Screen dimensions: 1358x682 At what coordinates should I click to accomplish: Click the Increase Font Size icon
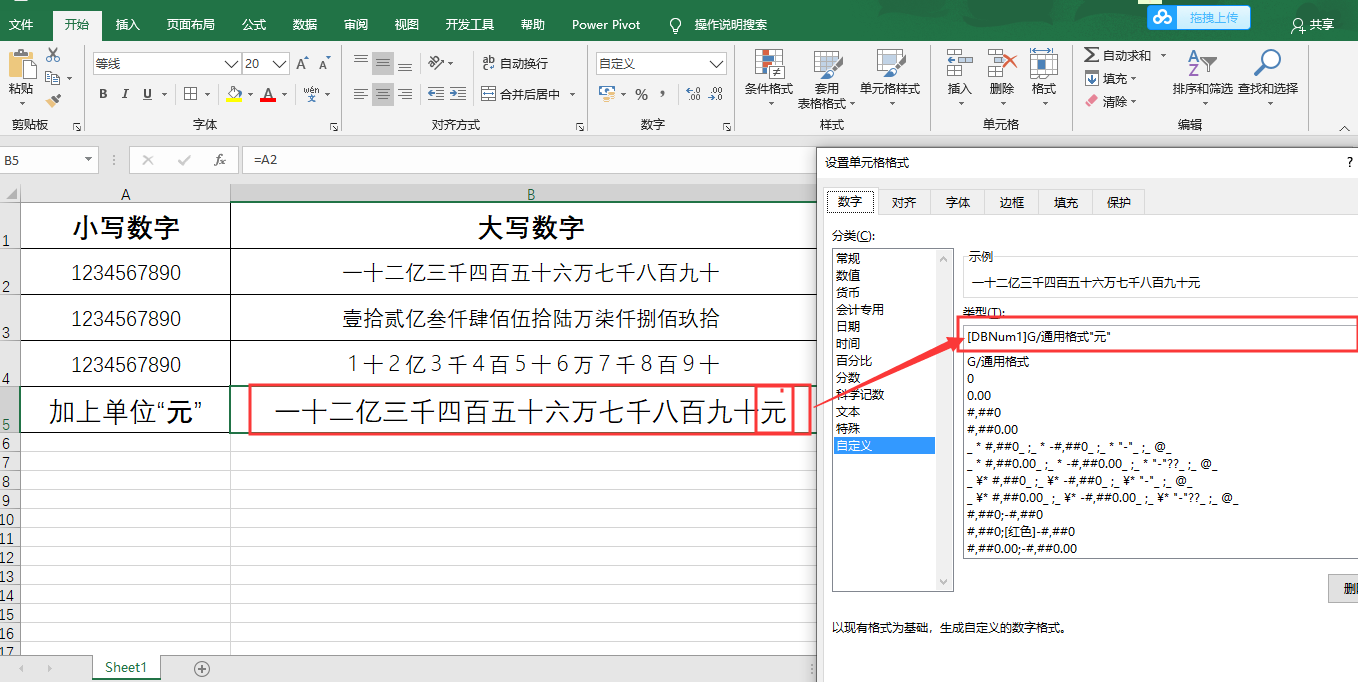(302, 63)
